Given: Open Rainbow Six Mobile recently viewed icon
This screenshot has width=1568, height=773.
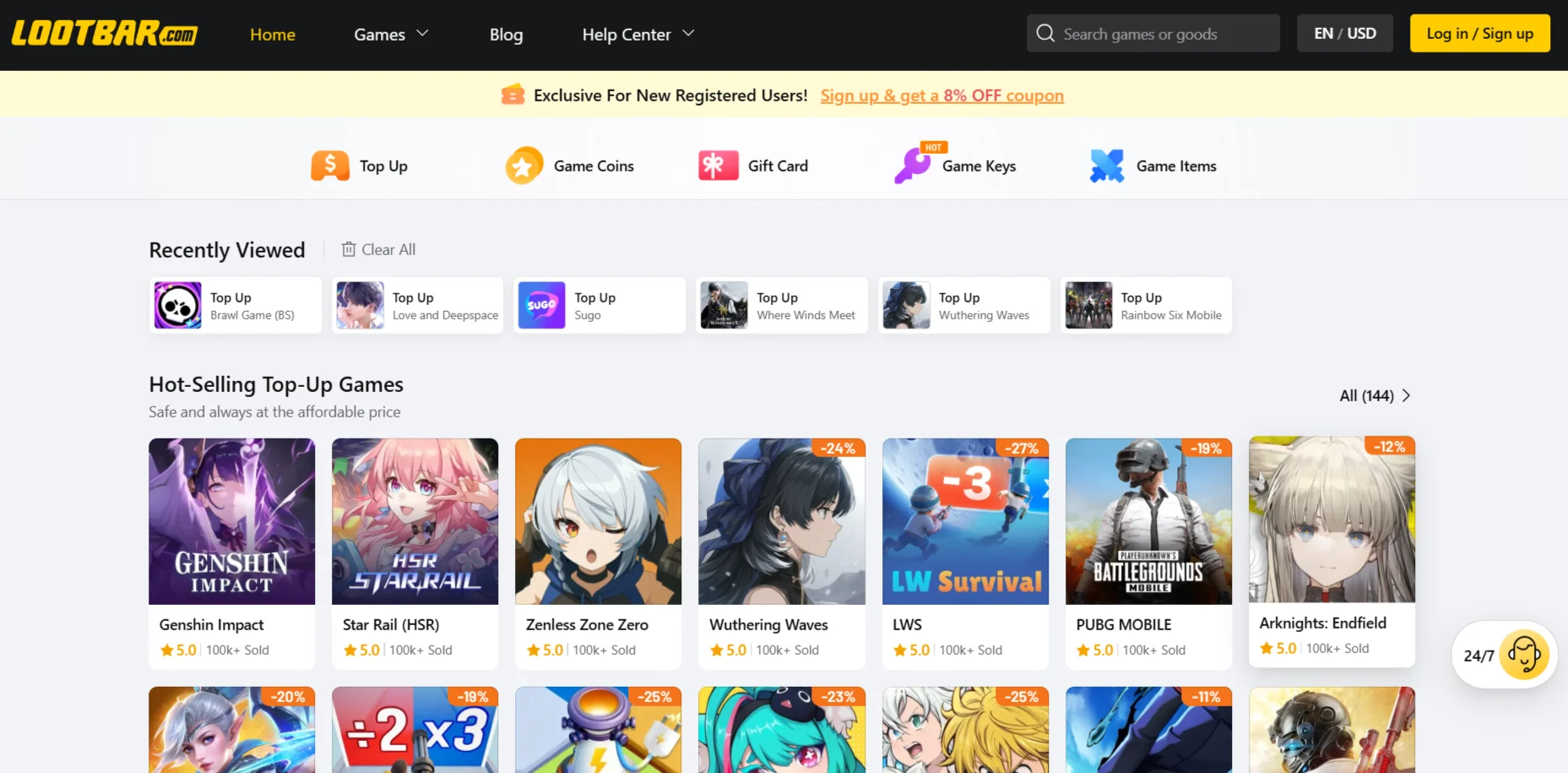Looking at the screenshot, I should (x=1088, y=305).
